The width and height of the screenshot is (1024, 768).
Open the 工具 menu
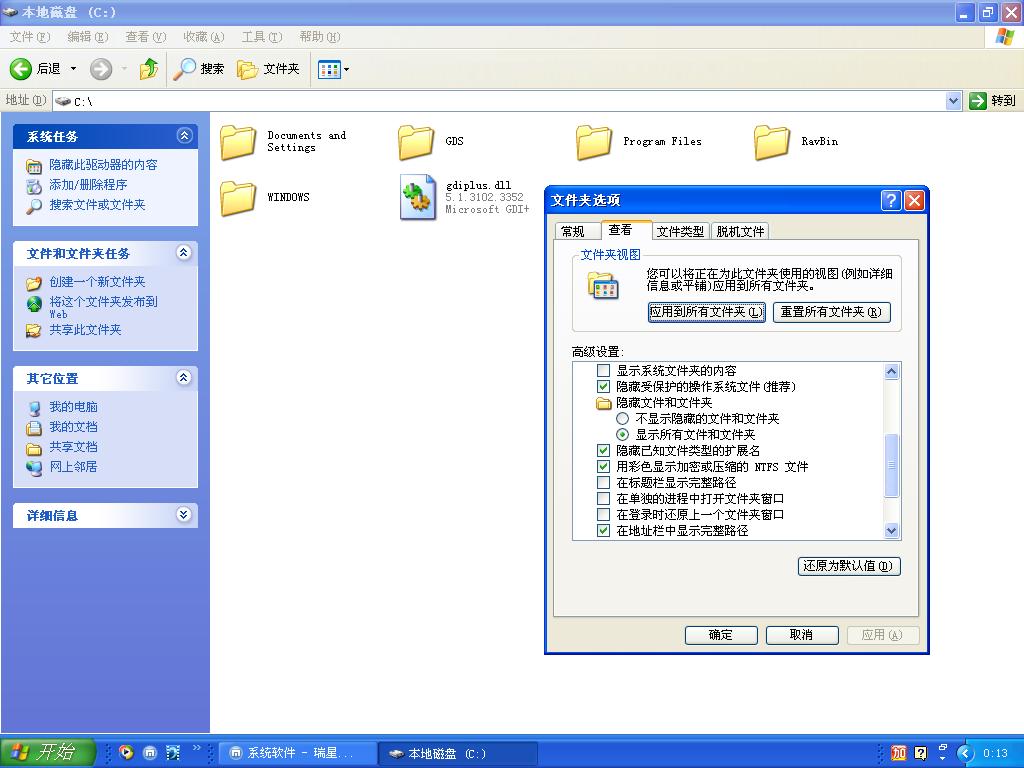point(262,37)
